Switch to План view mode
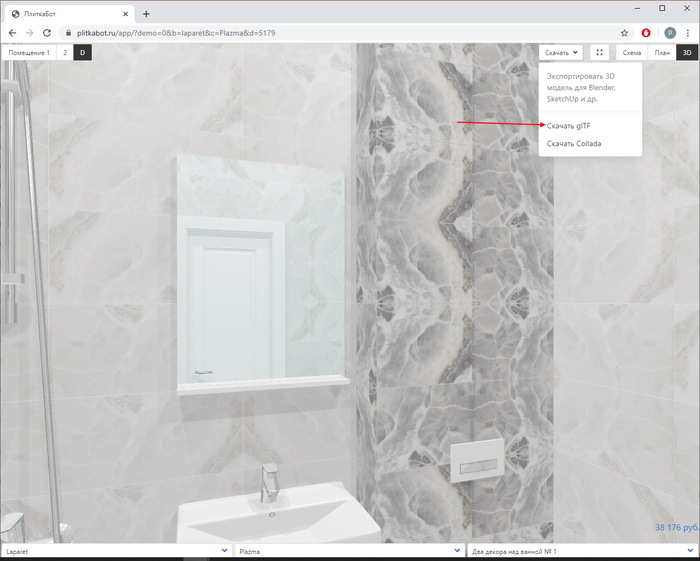Image resolution: width=700 pixels, height=561 pixels. tap(662, 52)
